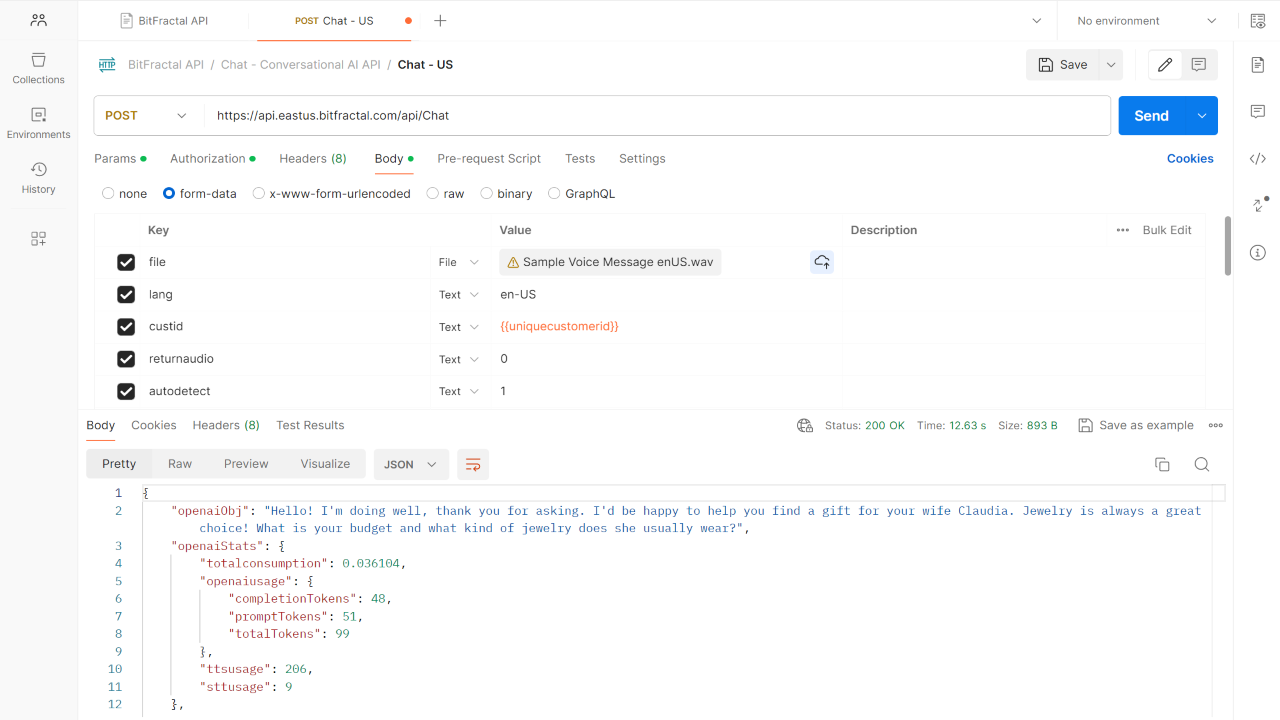Viewport: 1280px width, 720px height.
Task: Switch to the request Headers (8) tab
Action: point(313,158)
